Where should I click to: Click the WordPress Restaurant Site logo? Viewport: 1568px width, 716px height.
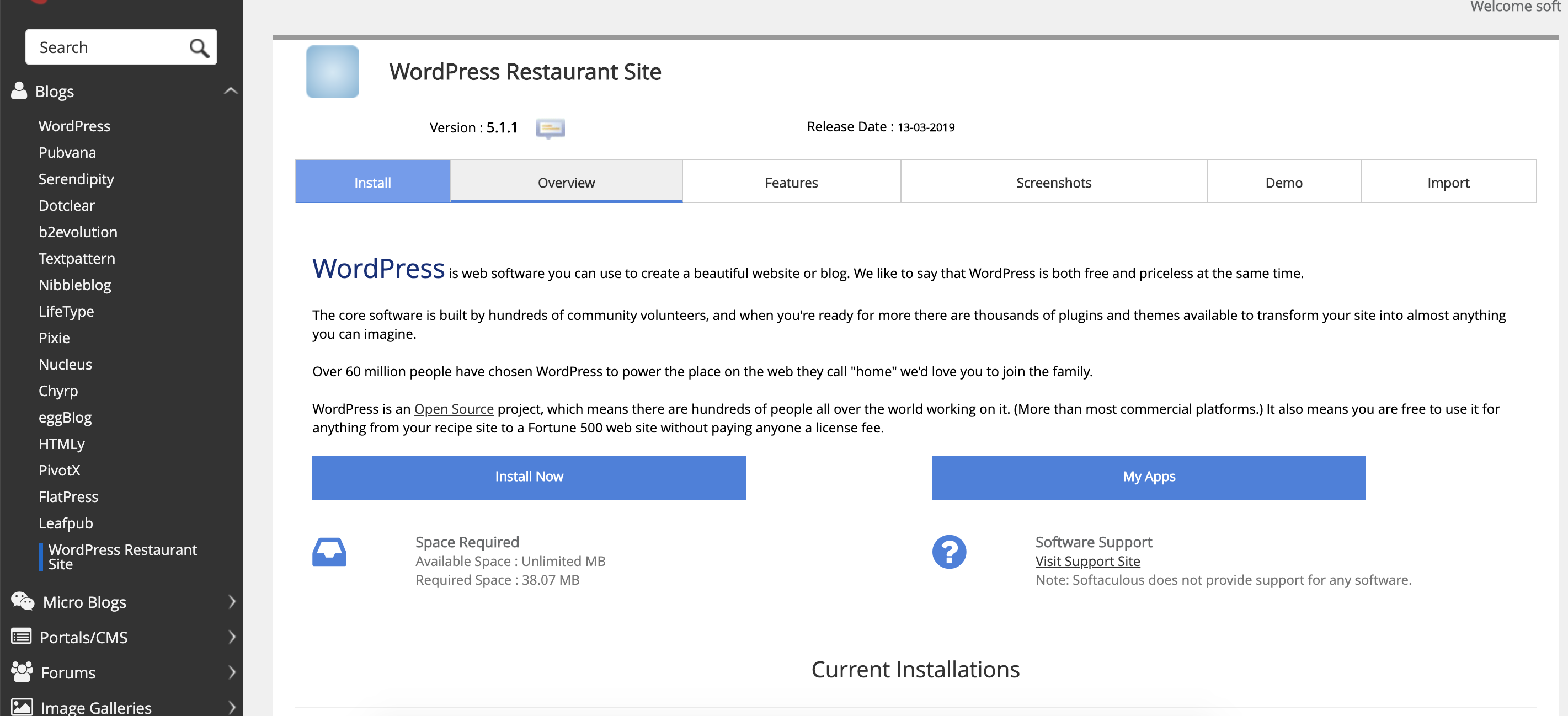coord(332,72)
